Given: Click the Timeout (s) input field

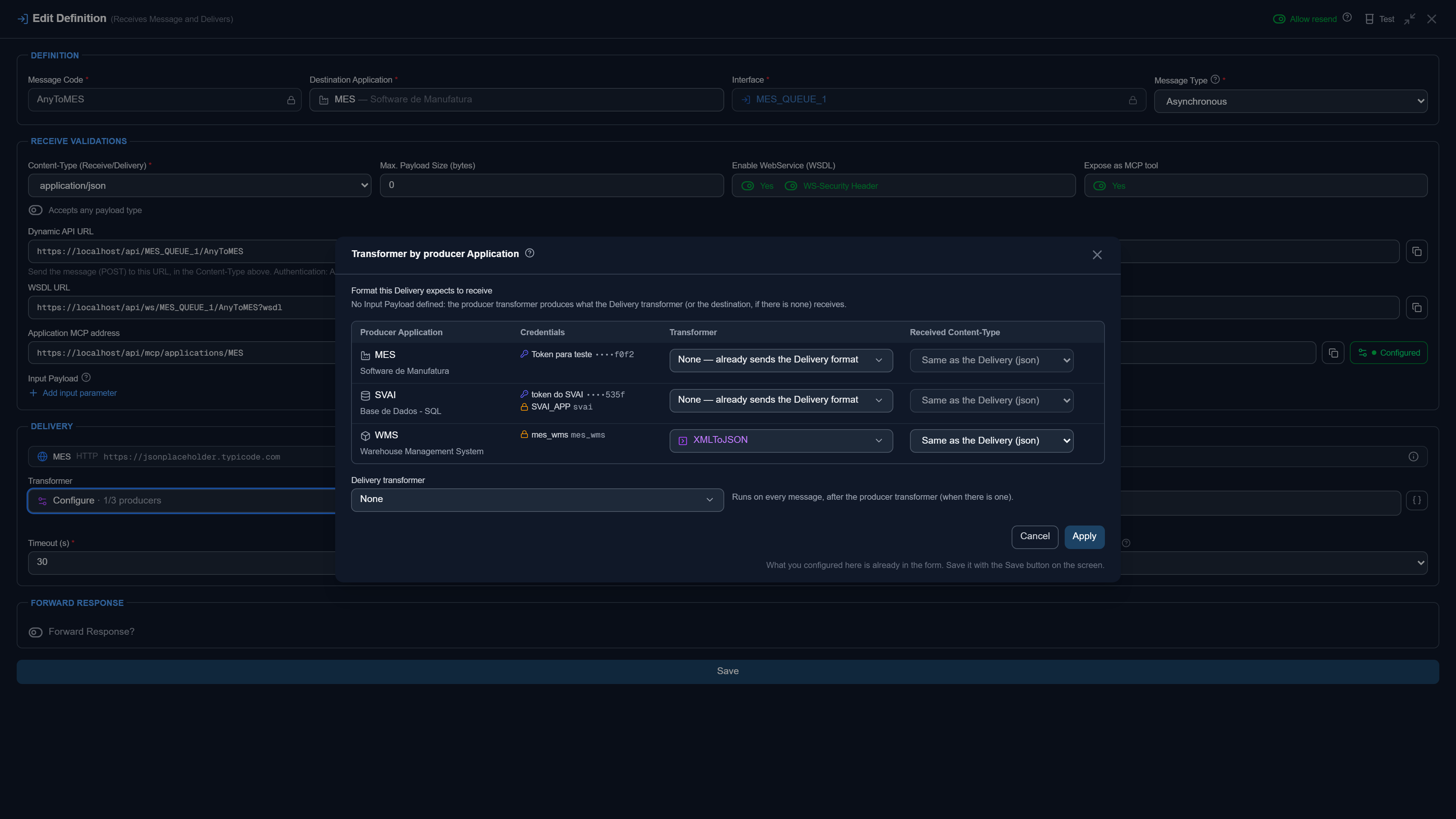Looking at the screenshot, I should click(182, 562).
